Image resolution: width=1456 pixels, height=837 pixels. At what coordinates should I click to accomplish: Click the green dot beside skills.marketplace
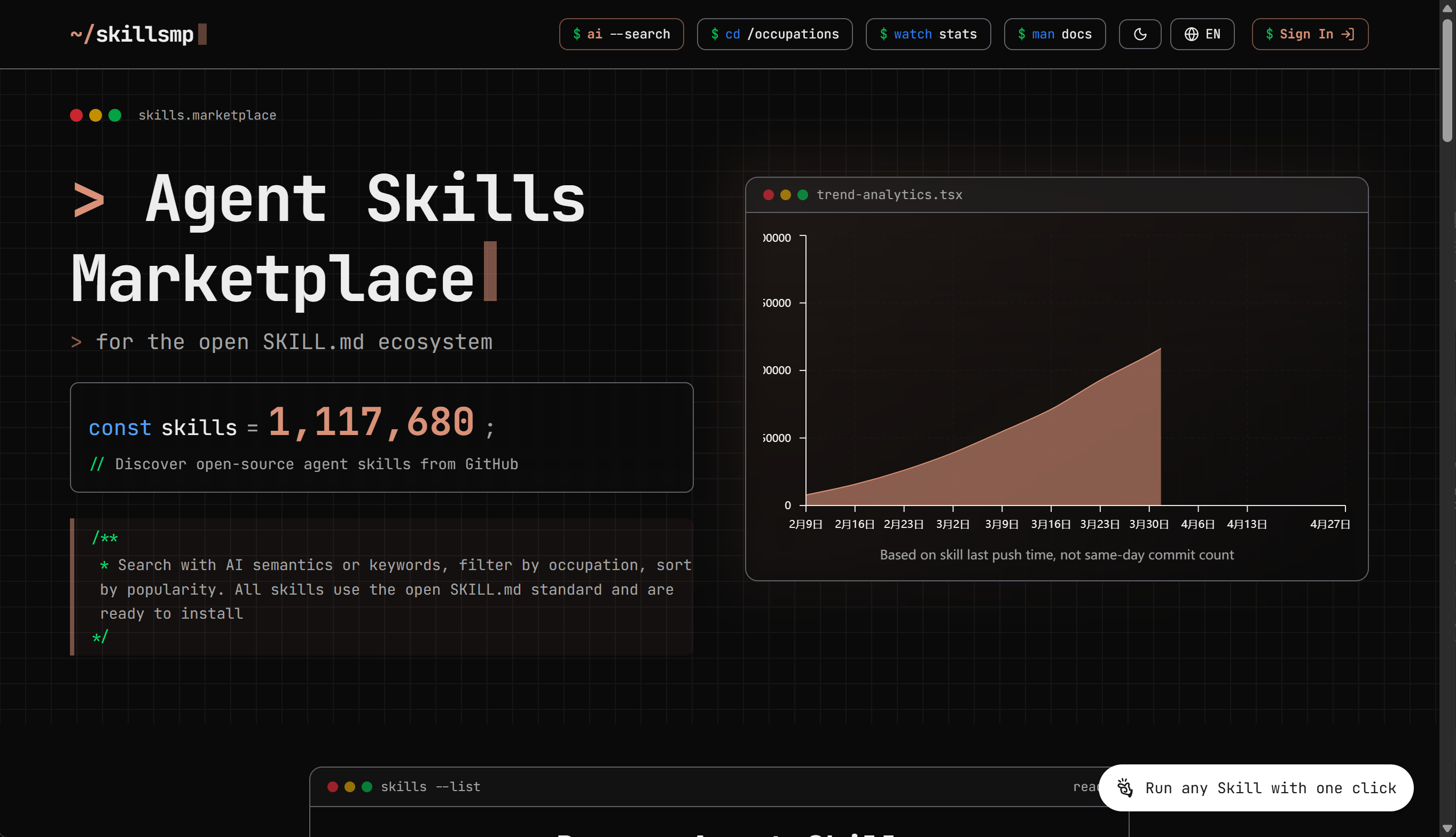coord(115,115)
